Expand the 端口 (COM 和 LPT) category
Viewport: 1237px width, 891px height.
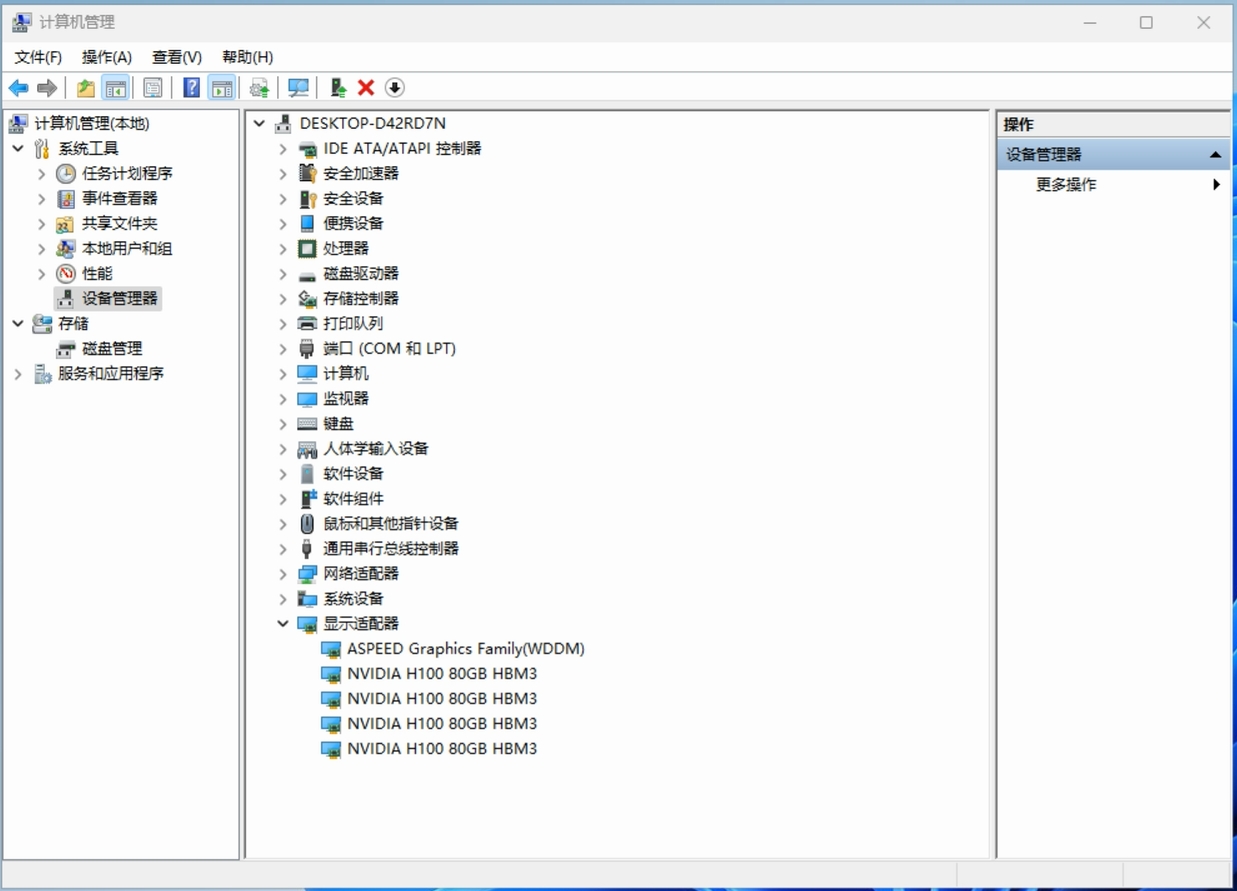pyautogui.click(x=283, y=348)
